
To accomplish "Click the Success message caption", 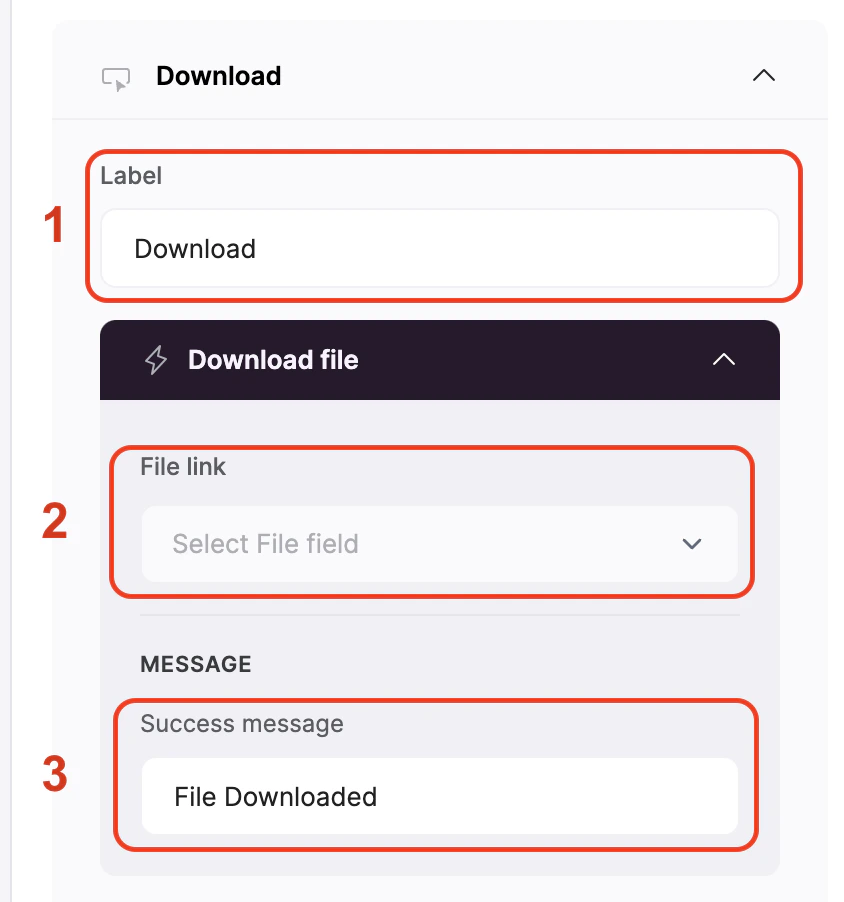I will tap(242, 724).
